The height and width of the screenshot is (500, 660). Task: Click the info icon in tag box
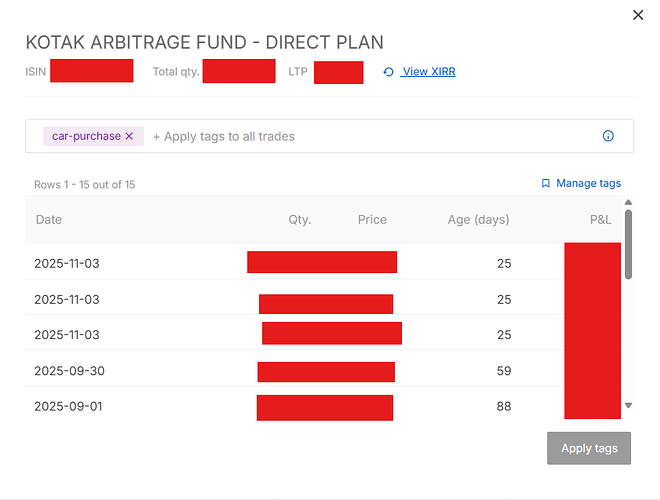click(608, 136)
